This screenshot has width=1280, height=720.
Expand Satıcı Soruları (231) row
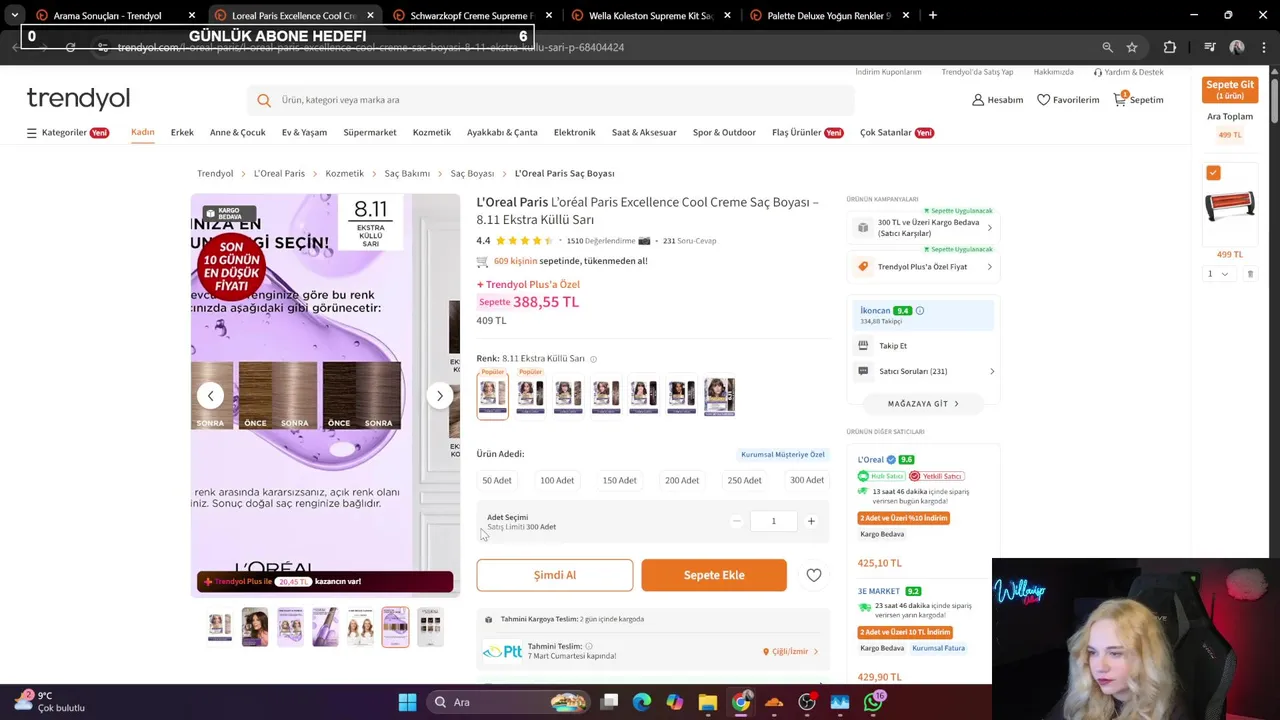pyautogui.click(x=924, y=371)
